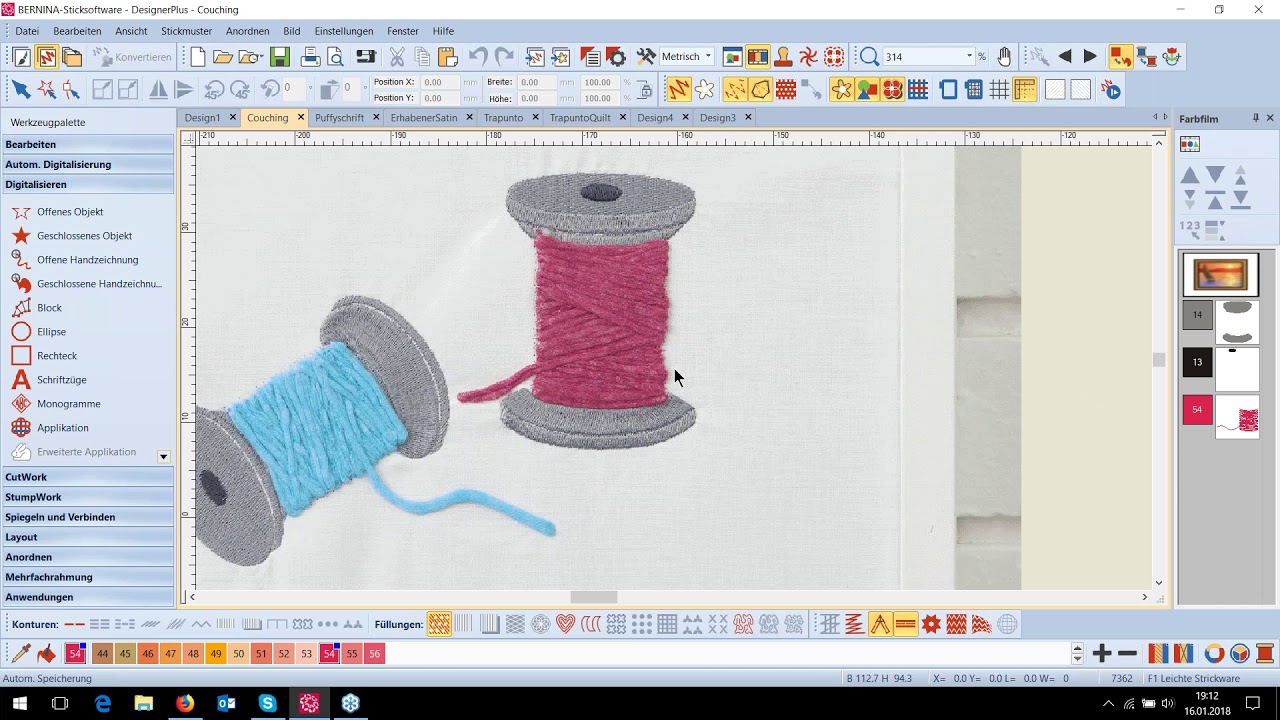Expand the StumpWork section
The image size is (1280, 720).
tap(88, 497)
